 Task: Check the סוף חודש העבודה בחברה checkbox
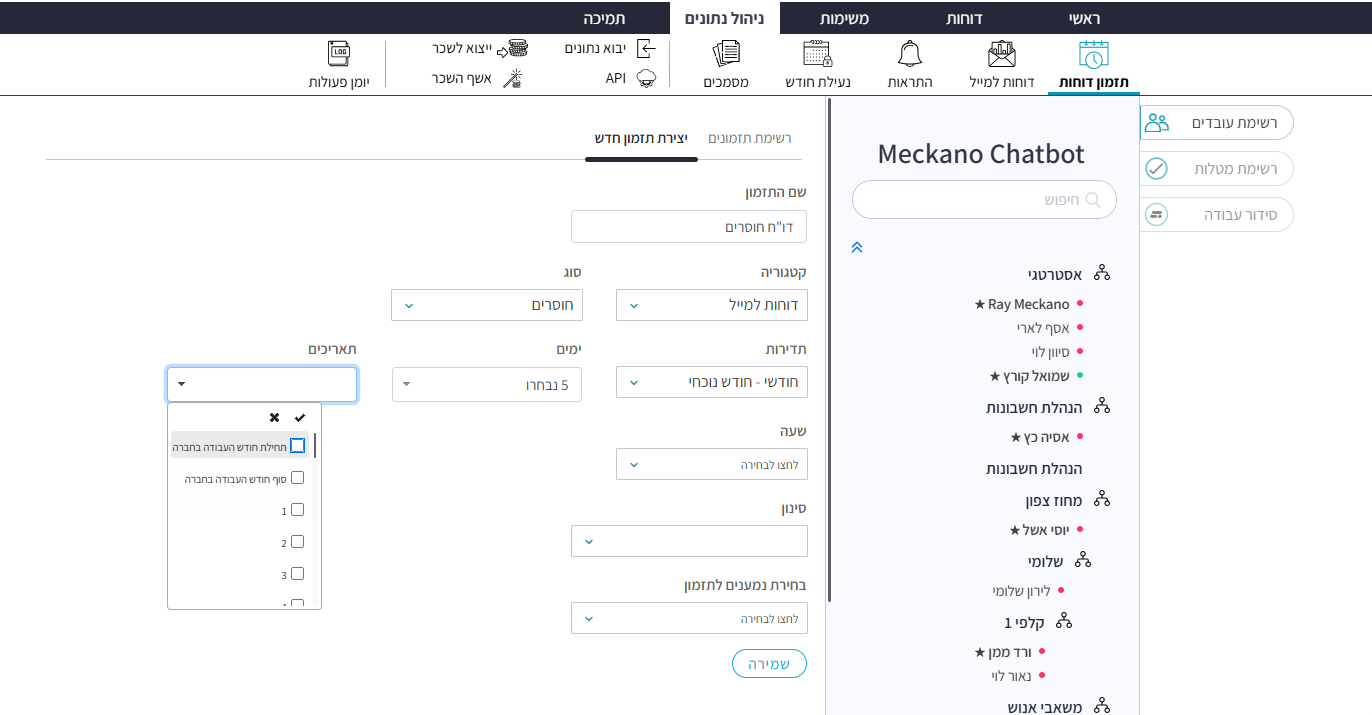[x=297, y=478]
